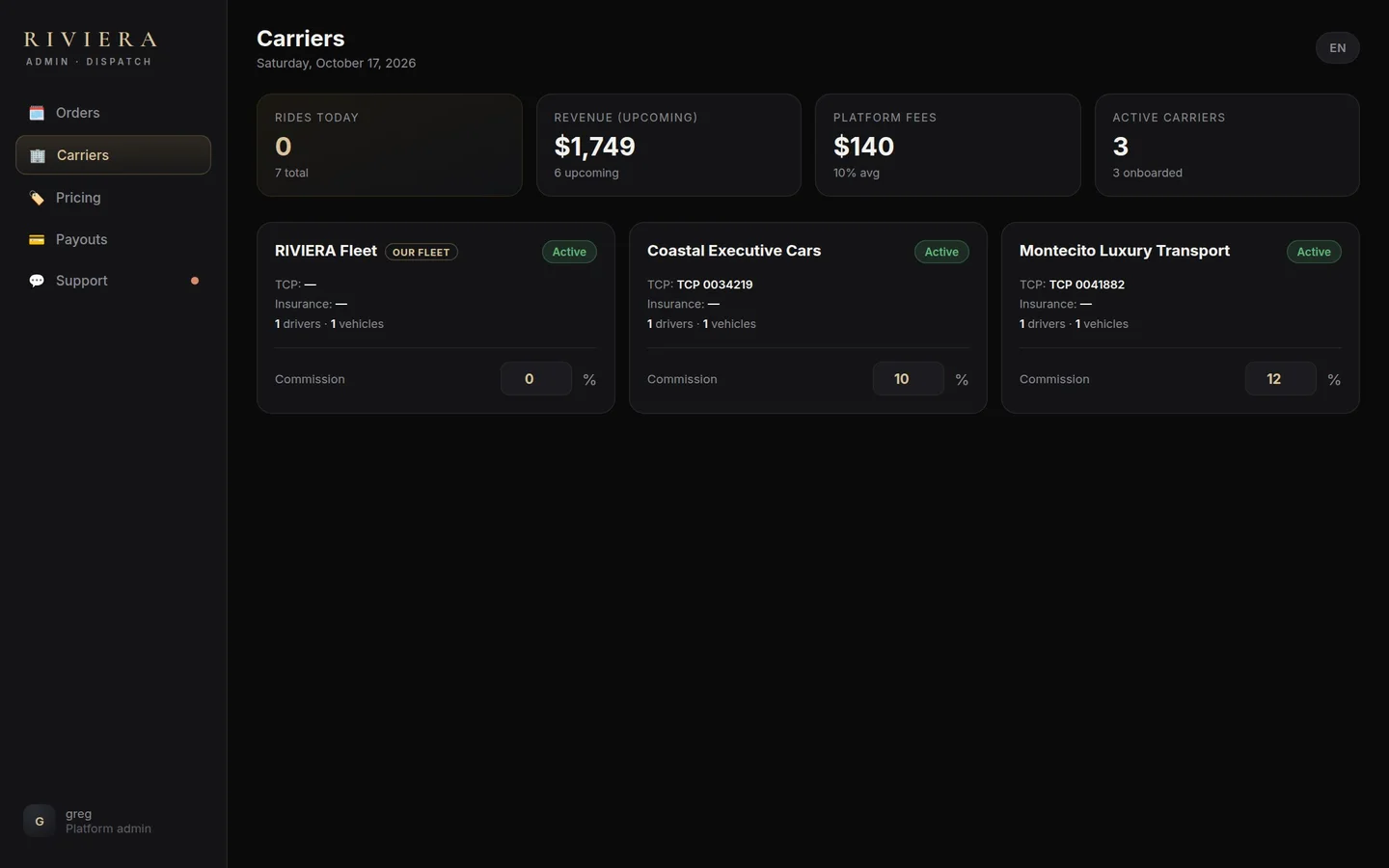This screenshot has width=1389, height=868.
Task: Click the RIVIERA Admin Dispatch logo
Action: [90, 48]
